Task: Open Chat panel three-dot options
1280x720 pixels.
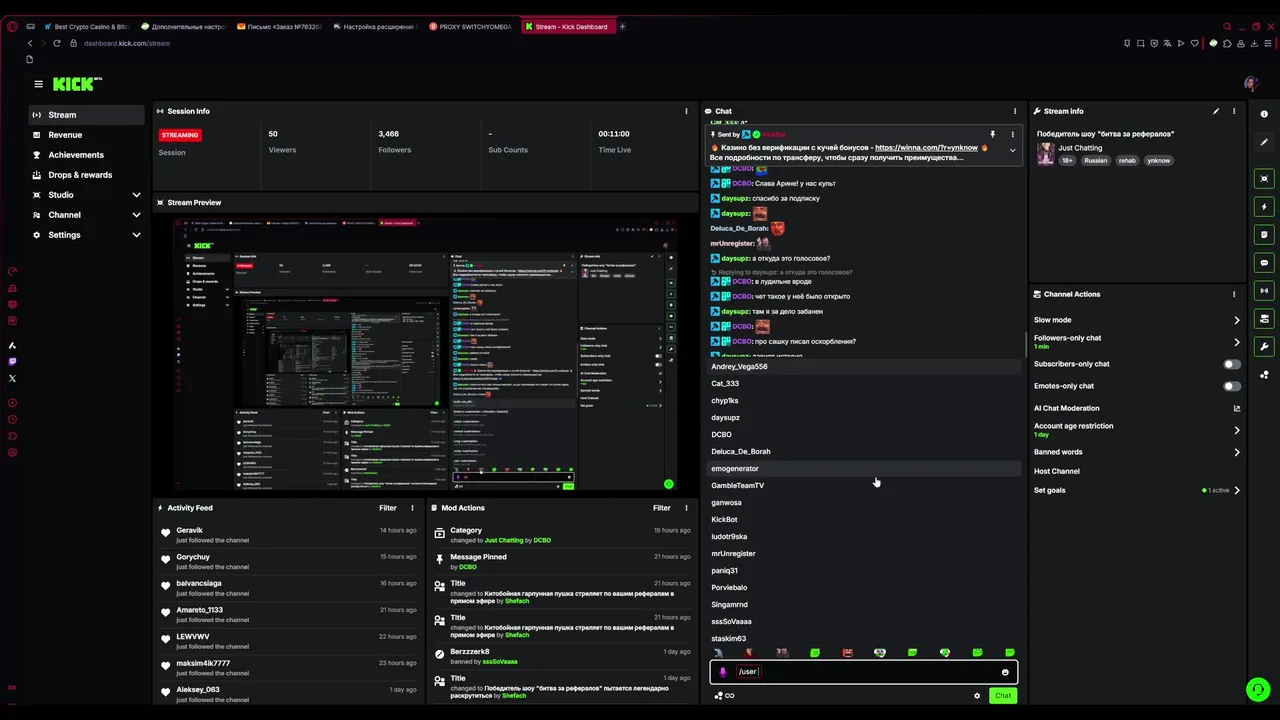Action: coord(1015,111)
